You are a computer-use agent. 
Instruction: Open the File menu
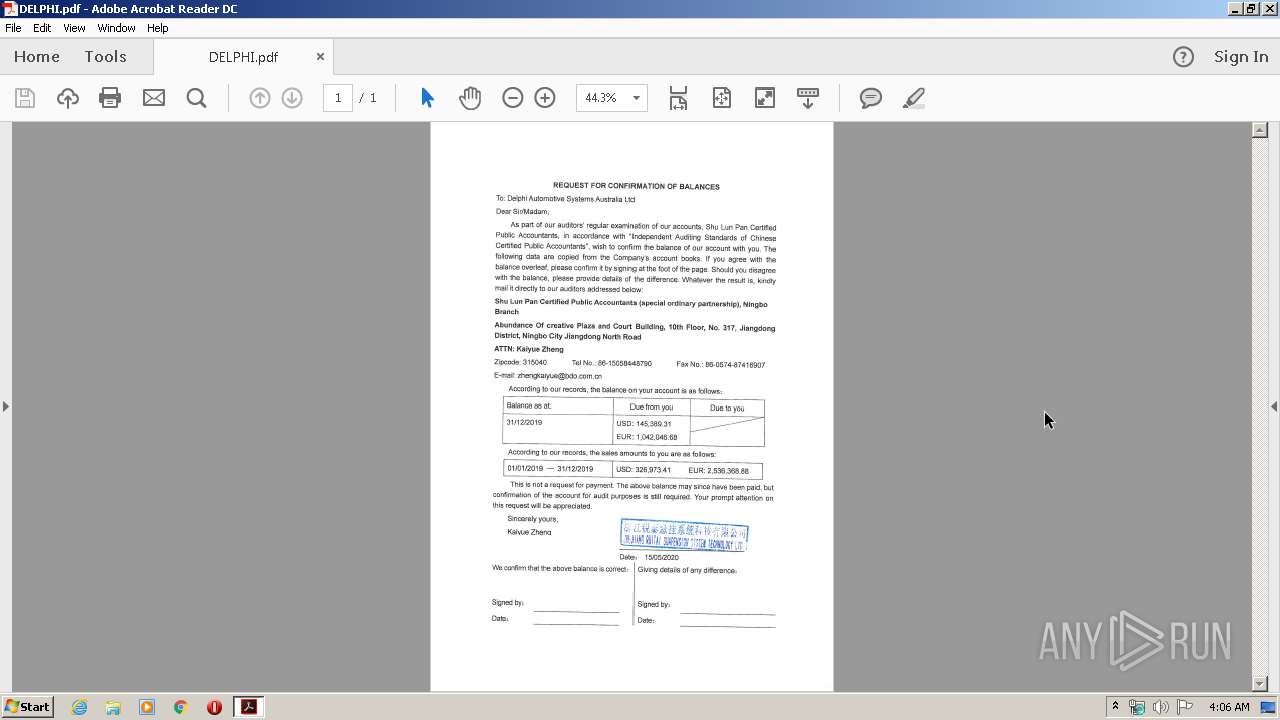coord(13,28)
